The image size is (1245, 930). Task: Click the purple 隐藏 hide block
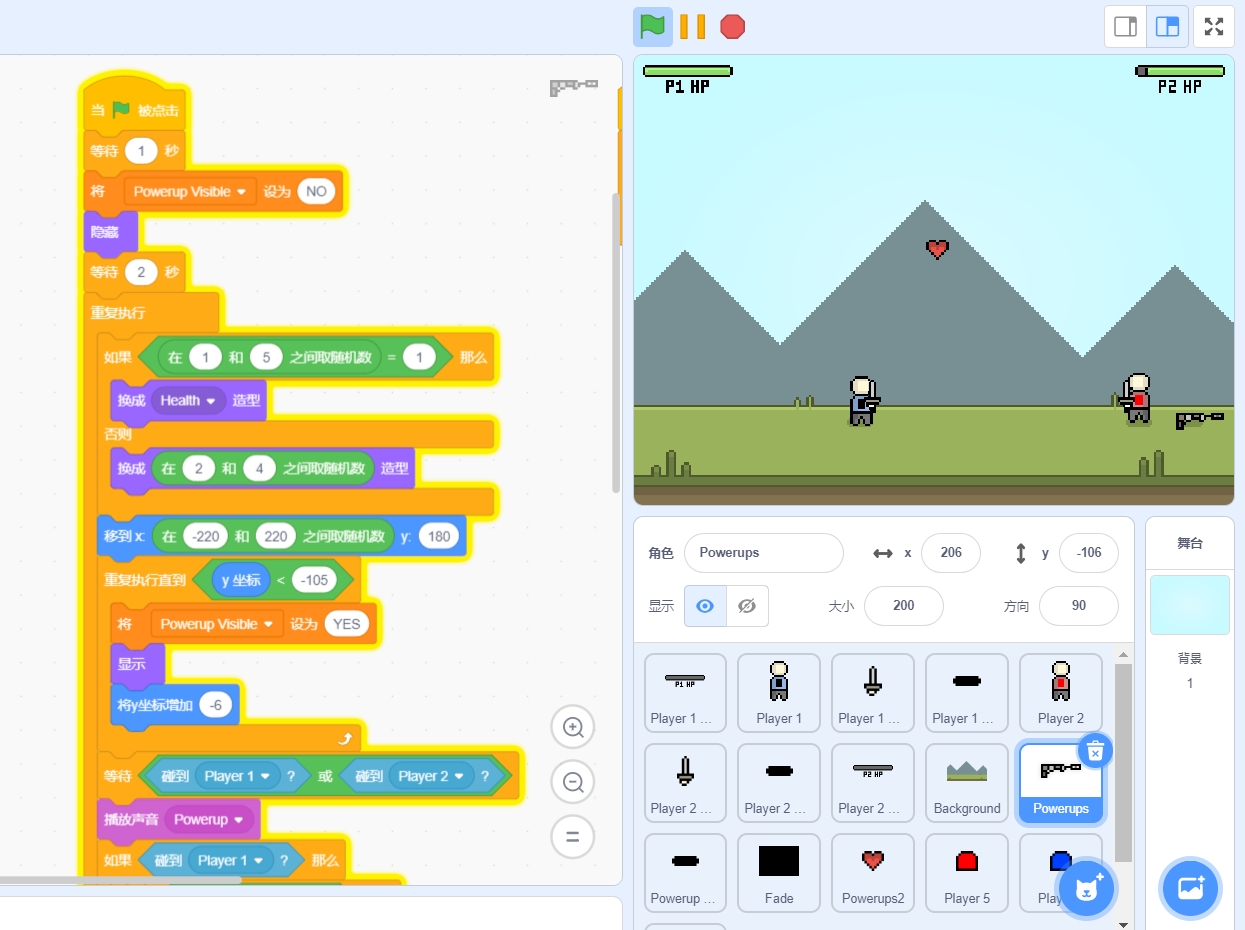(111, 231)
